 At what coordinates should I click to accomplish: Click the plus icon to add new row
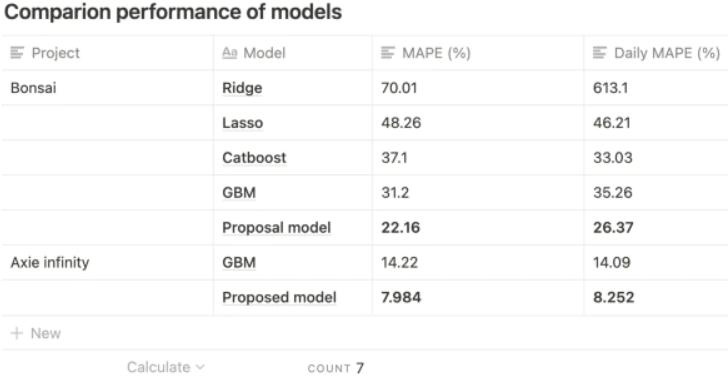17,333
